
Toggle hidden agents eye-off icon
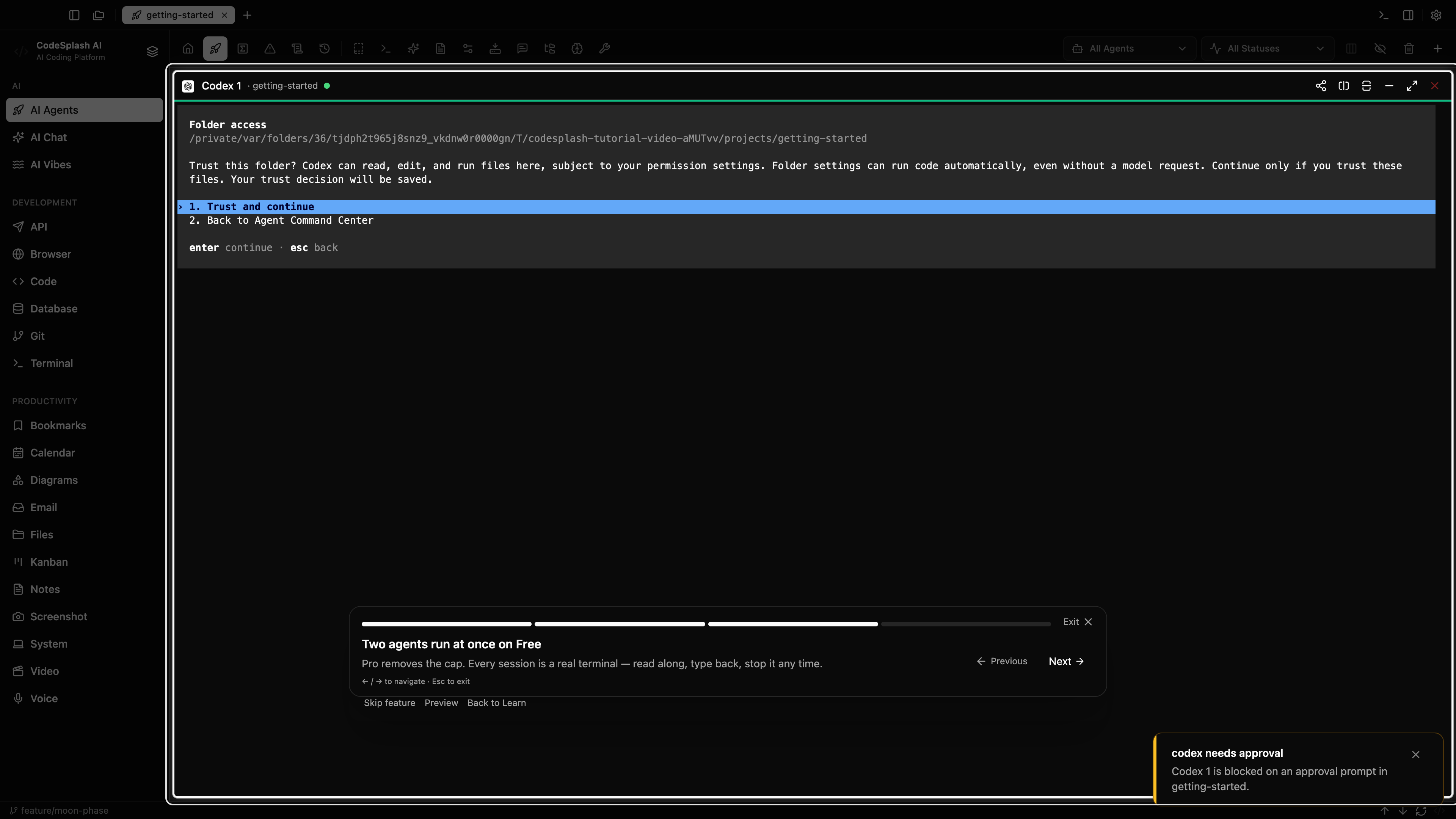click(1380, 49)
